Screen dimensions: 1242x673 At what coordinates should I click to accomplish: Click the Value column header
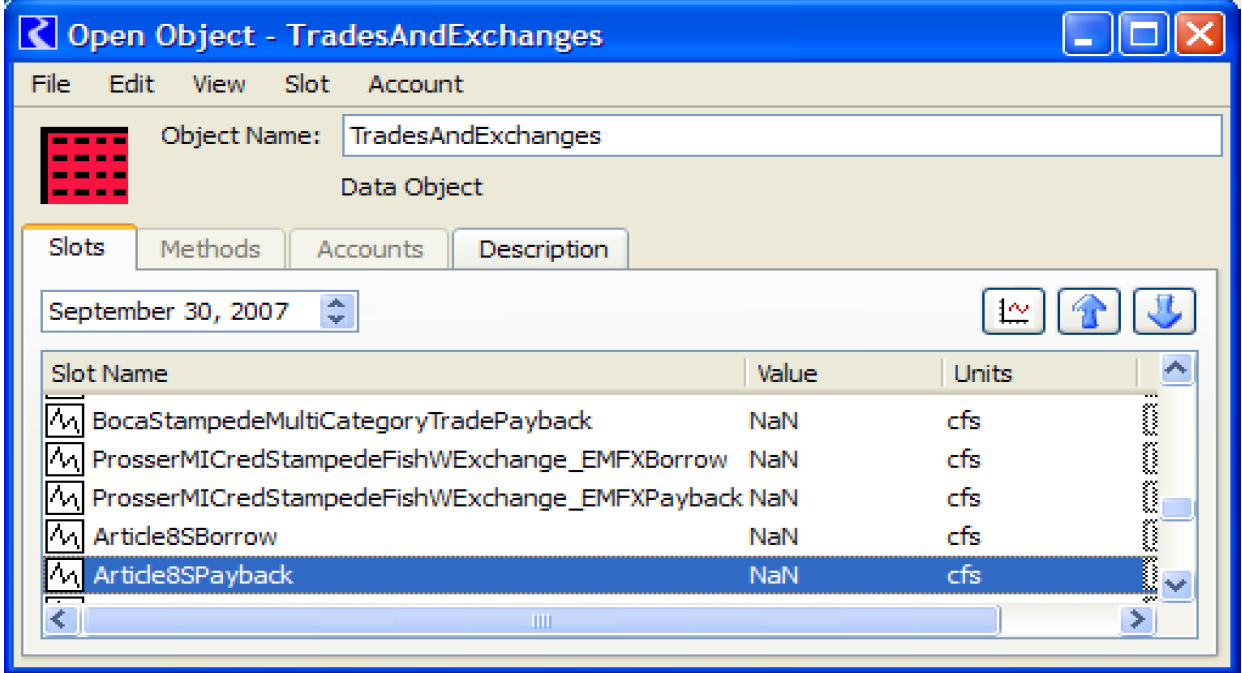[842, 374]
